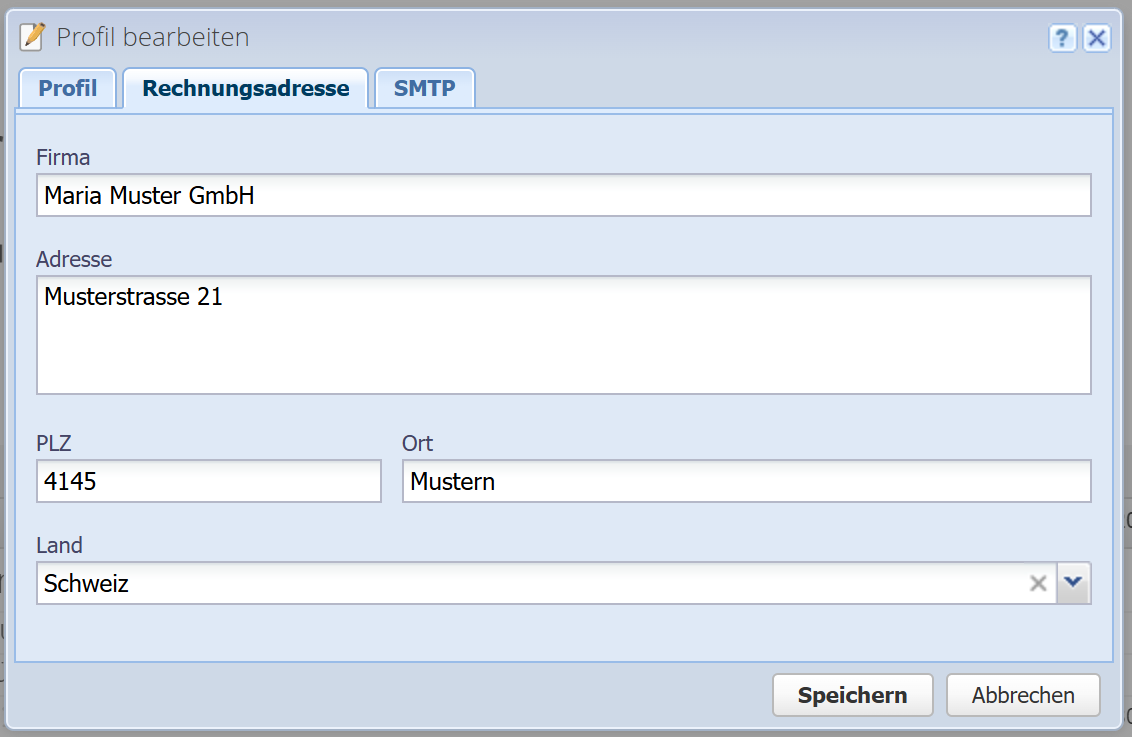
Task: Click the Ort field containing Mustern
Action: 746,481
